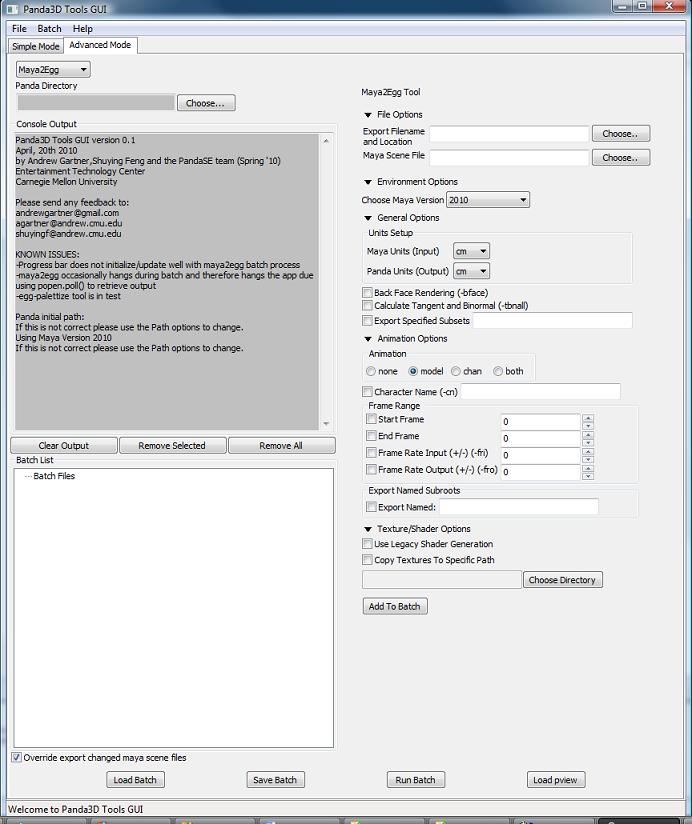
Task: Toggle Use Legacy Shader Generation
Action: tap(367, 544)
